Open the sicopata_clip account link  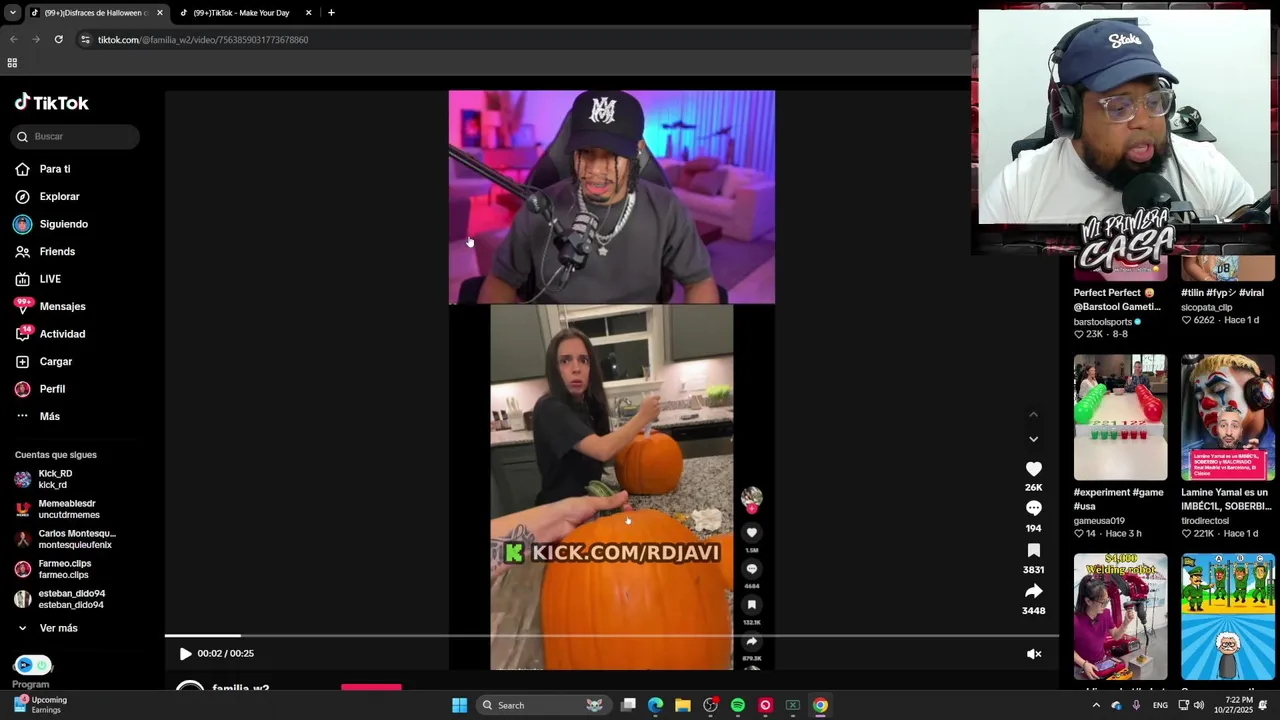pyautogui.click(x=1207, y=308)
